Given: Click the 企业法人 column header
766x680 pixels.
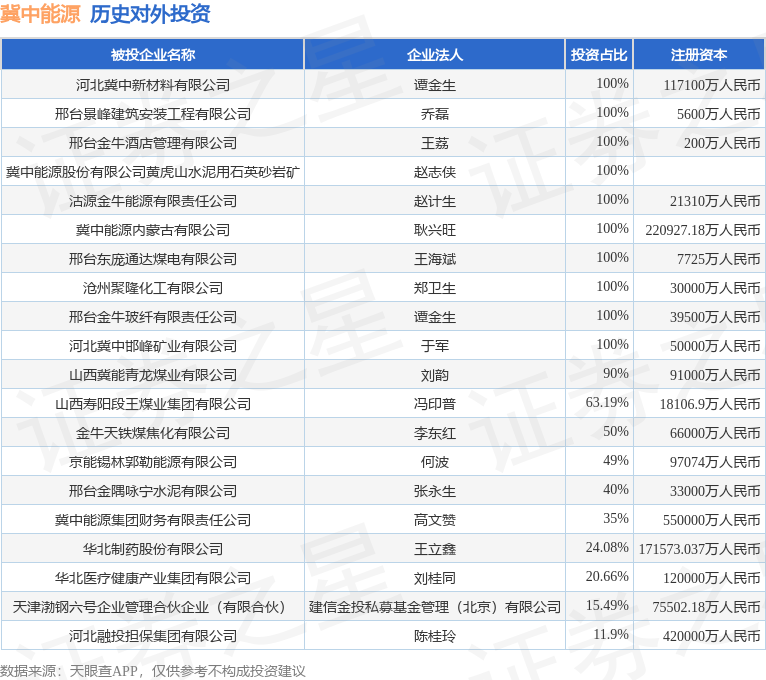Looking at the screenshot, I should pyautogui.click(x=434, y=55).
